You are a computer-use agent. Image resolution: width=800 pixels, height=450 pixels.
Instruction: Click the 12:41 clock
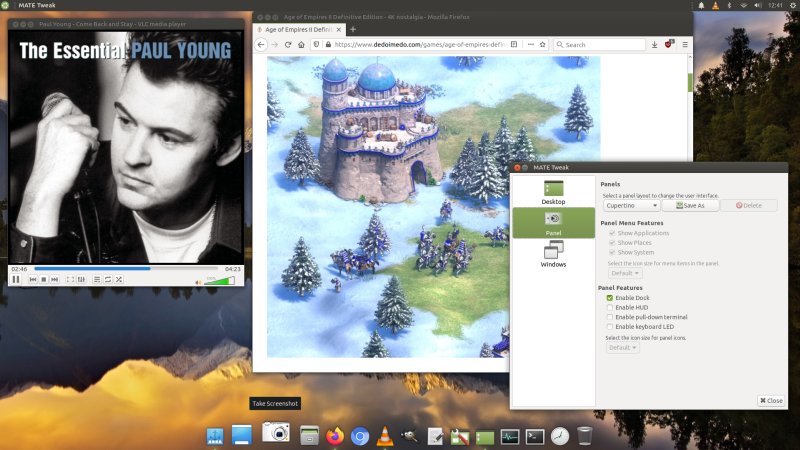pyautogui.click(x=775, y=5)
